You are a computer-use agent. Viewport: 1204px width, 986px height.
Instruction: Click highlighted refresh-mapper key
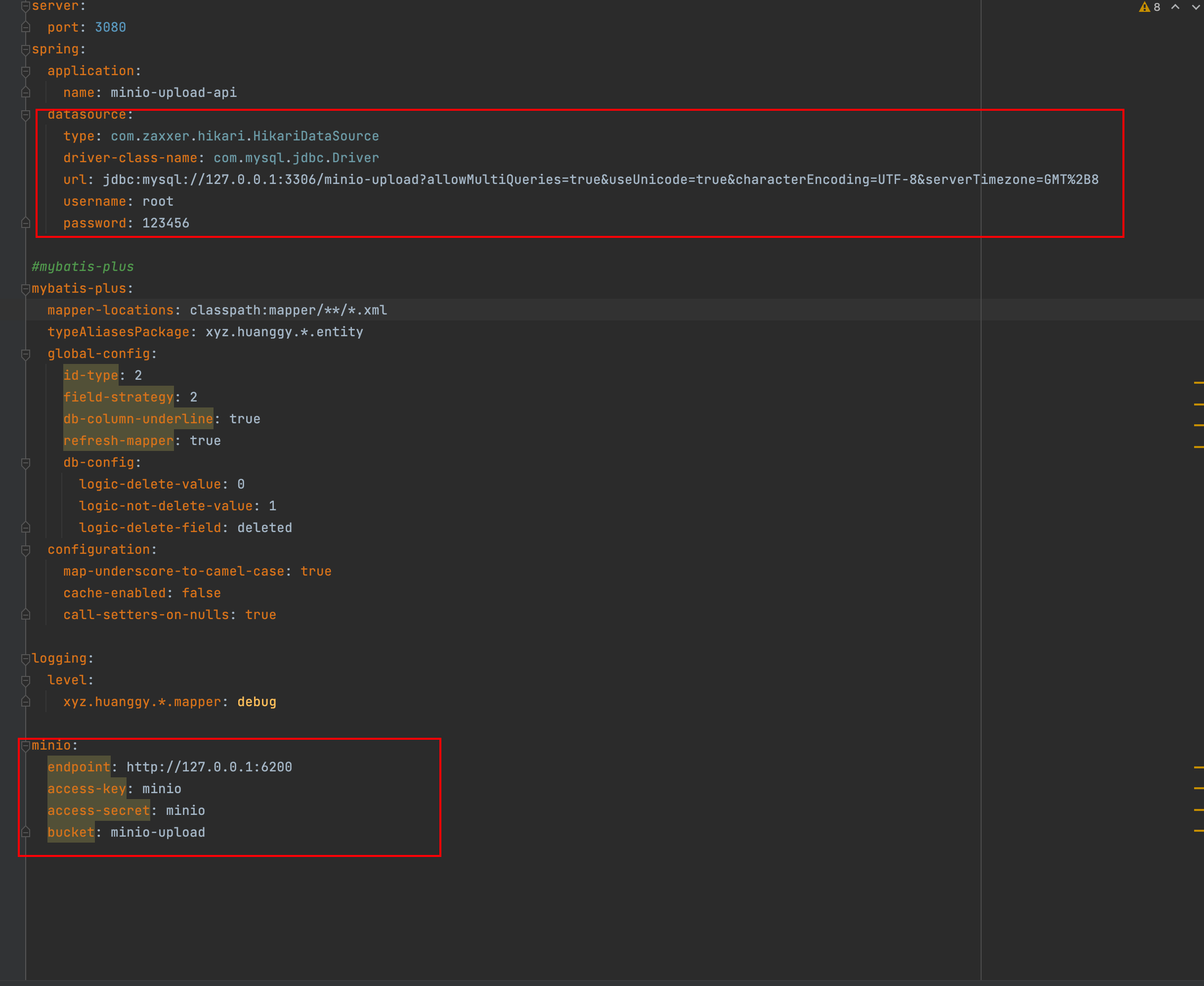[x=118, y=441]
